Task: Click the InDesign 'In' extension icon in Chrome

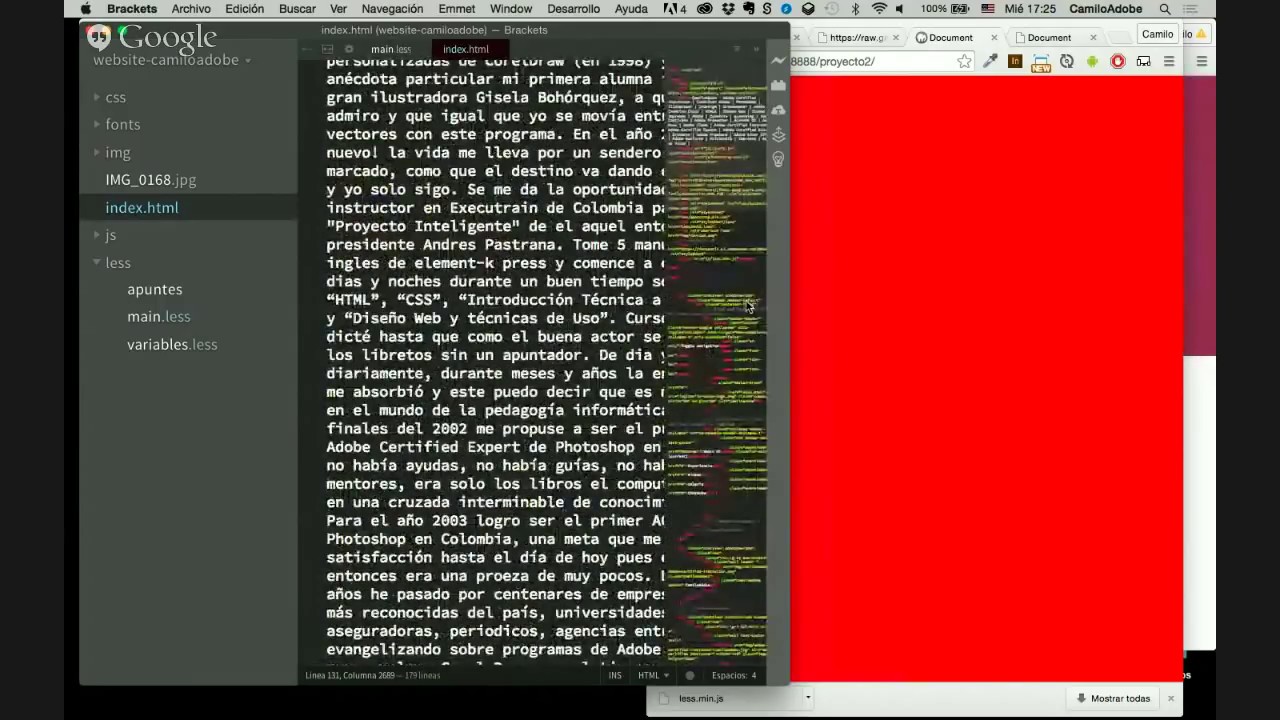Action: [1015, 61]
